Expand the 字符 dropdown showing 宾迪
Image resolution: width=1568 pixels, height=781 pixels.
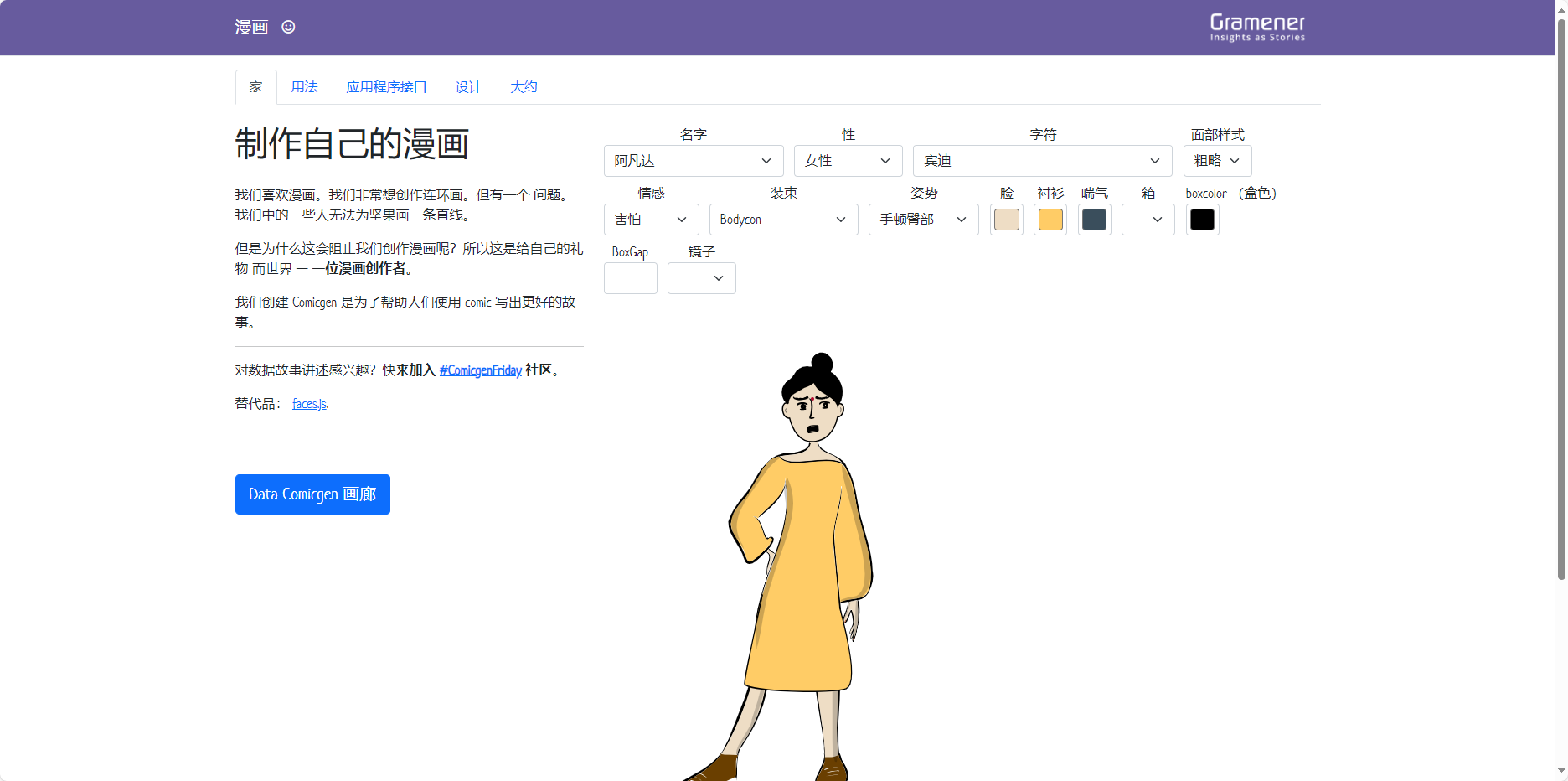pyautogui.click(x=1041, y=161)
